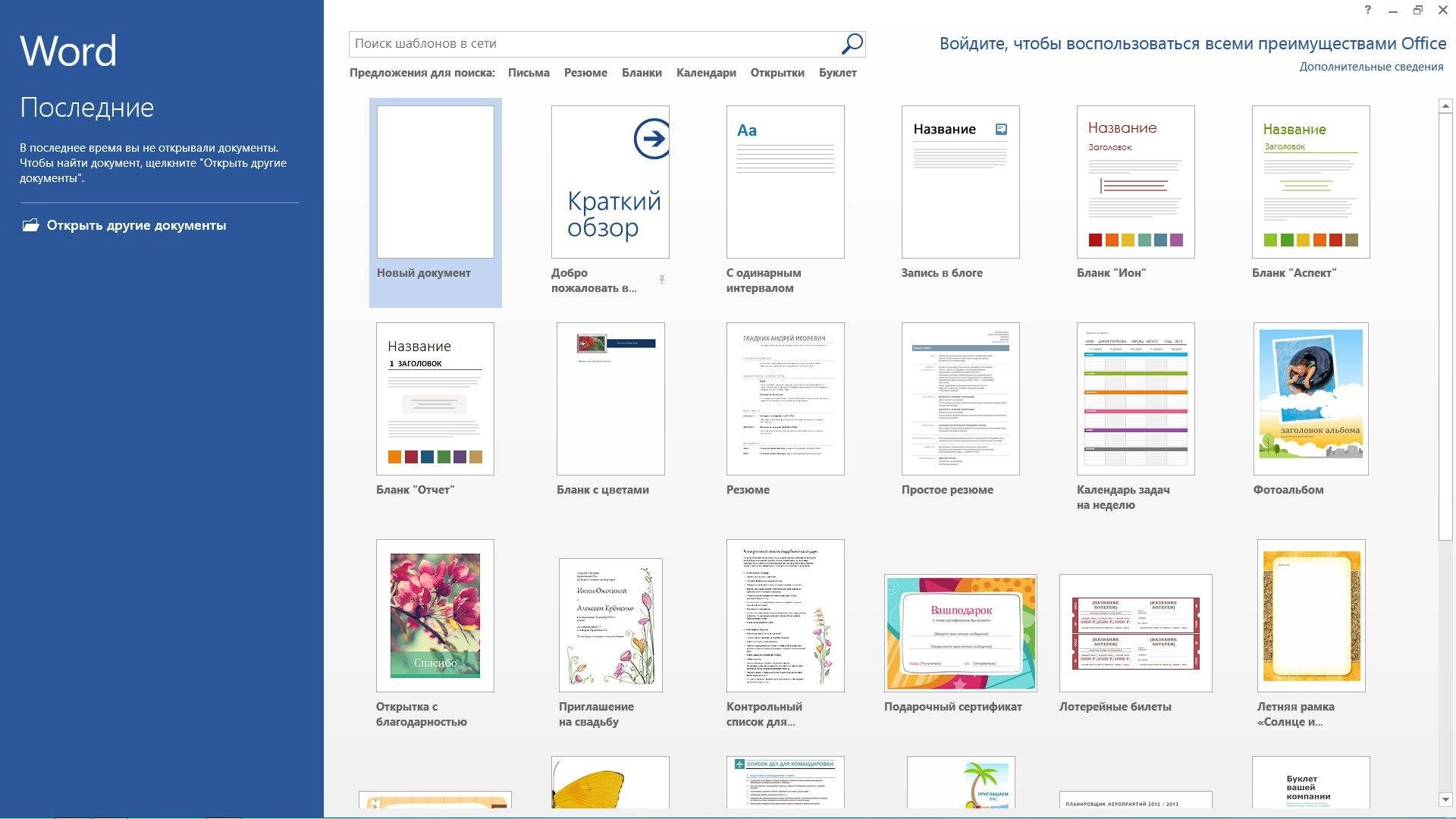Click the template list scrollbar thumb
This screenshot has height=819, width=1456.
pyautogui.click(x=1446, y=326)
